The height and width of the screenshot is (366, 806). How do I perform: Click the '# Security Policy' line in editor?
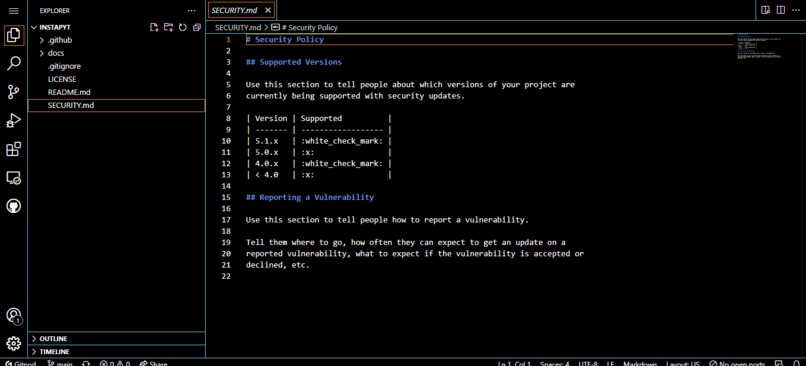pyautogui.click(x=285, y=40)
